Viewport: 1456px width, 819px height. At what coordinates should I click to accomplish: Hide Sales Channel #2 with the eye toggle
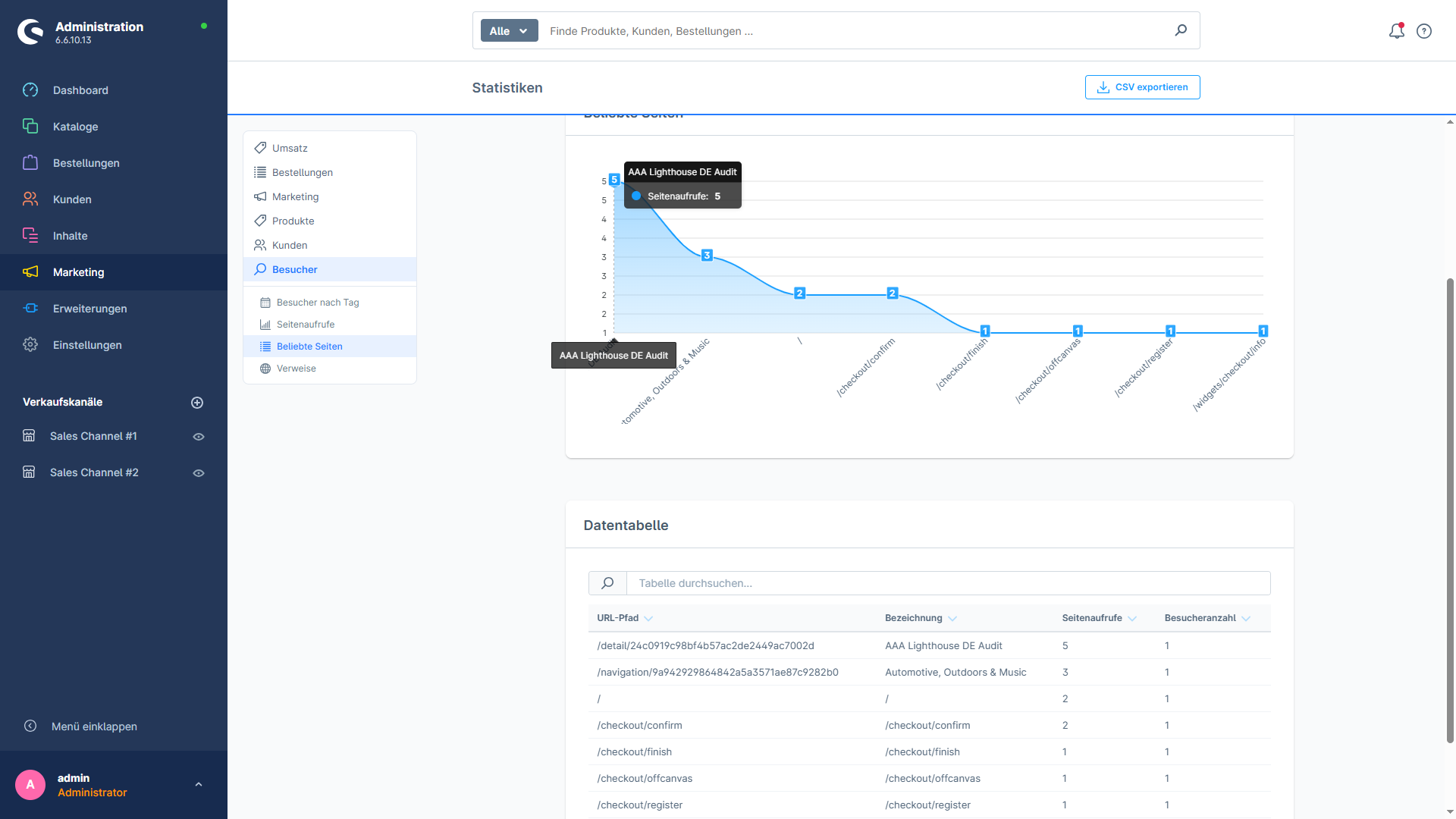(x=198, y=472)
